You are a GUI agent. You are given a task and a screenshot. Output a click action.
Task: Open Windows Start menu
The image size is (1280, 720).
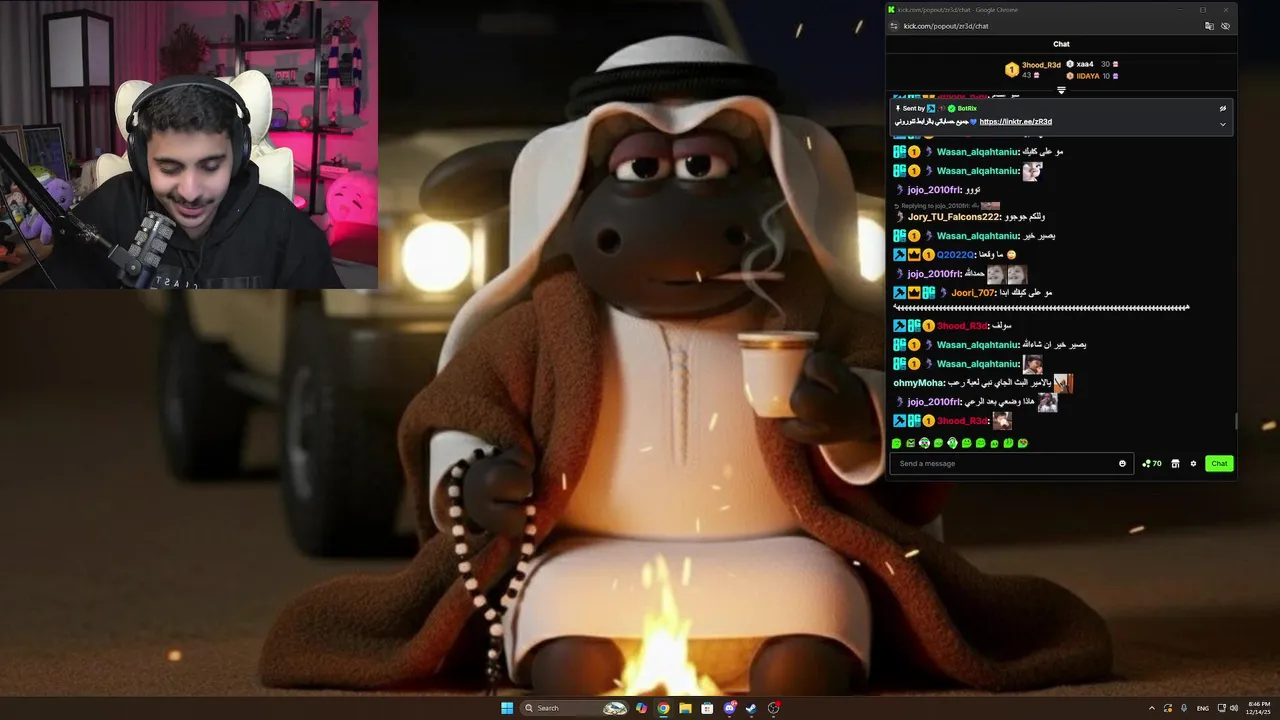(507, 708)
